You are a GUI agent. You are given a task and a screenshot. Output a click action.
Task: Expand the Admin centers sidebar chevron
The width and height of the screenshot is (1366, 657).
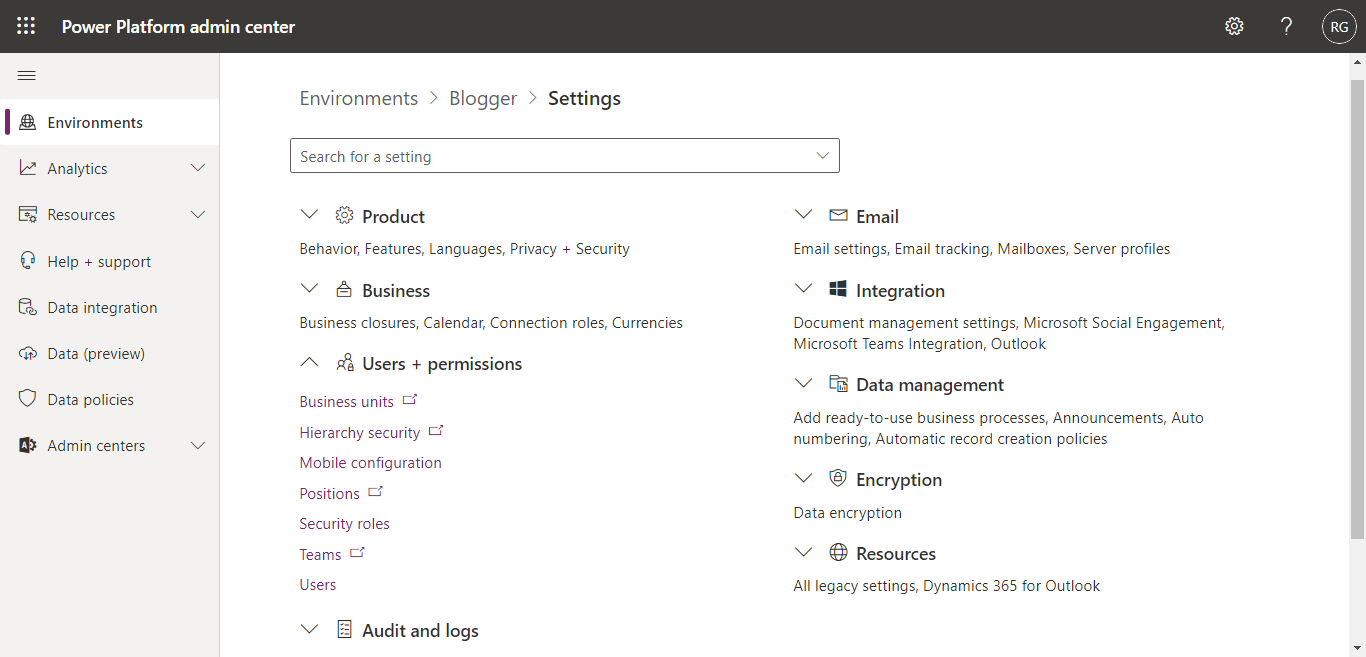[198, 445]
